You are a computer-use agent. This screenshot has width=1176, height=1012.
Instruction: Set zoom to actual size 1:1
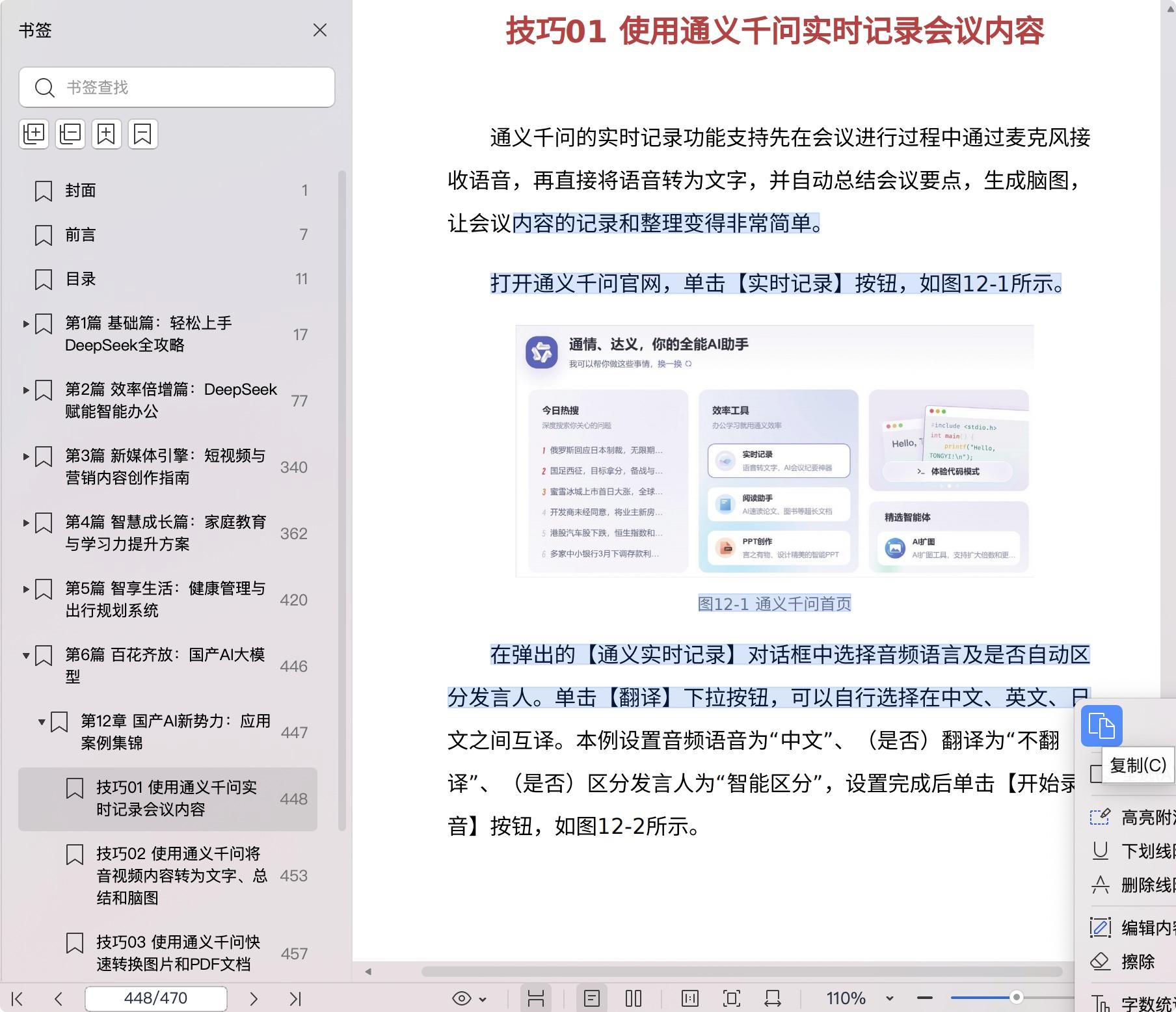(x=690, y=998)
